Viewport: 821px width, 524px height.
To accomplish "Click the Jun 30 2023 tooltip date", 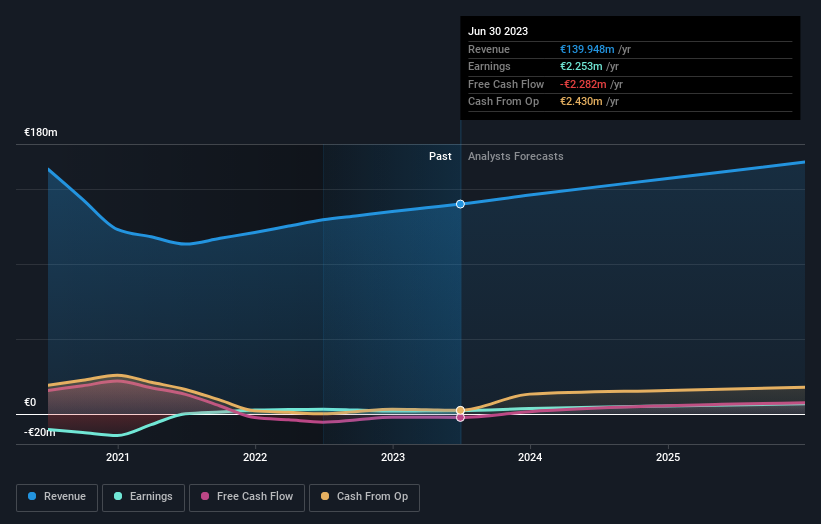I will pyautogui.click(x=498, y=31).
